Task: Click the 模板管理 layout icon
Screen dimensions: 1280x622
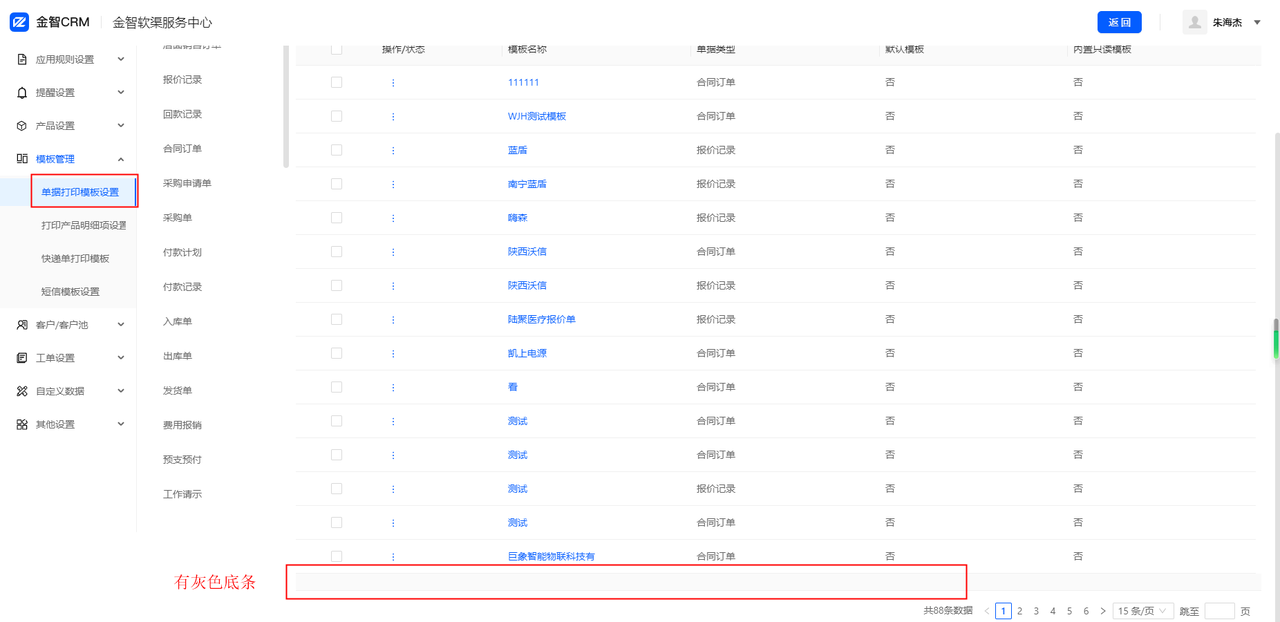Action: (22, 159)
